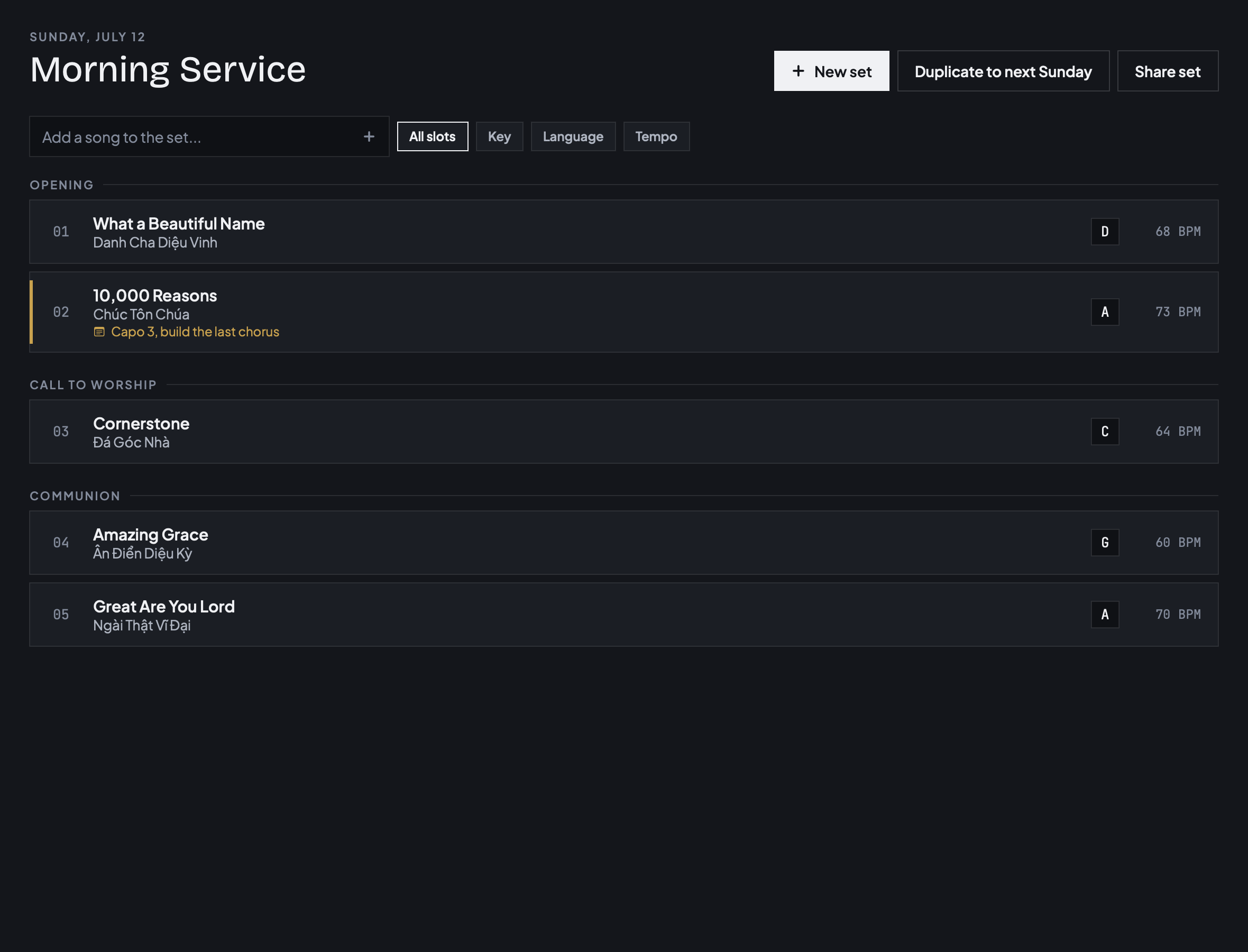Click the 60 BPM tempo value
1248x952 pixels.
[1178, 543]
